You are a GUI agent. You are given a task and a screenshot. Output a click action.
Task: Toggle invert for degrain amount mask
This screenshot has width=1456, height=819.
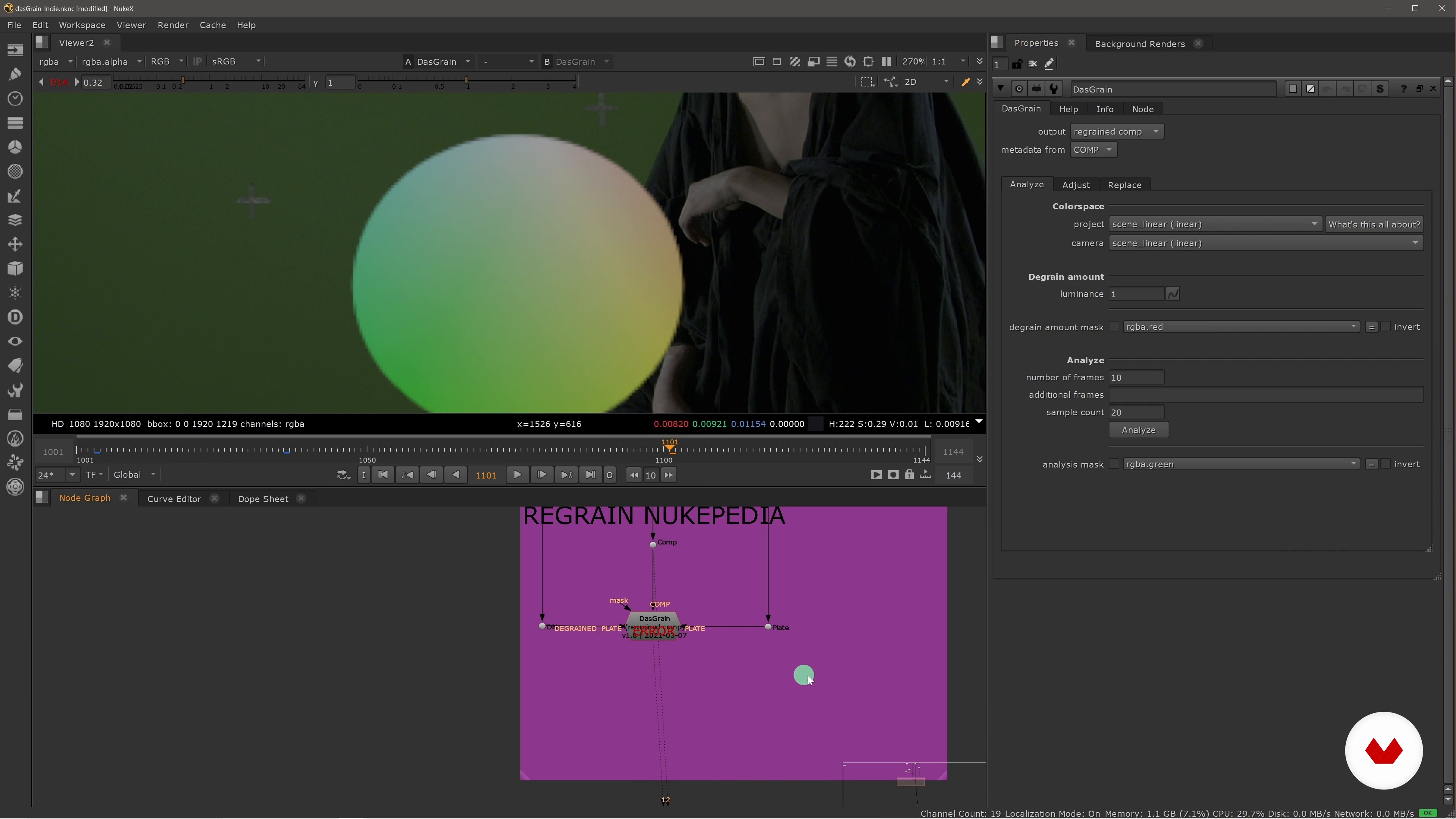pyautogui.click(x=1385, y=327)
